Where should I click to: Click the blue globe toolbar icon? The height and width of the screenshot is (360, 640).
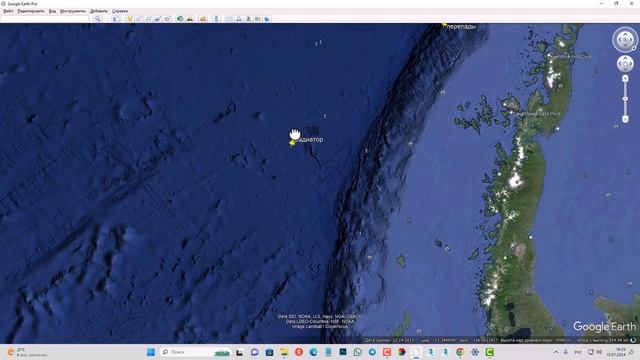267,19
